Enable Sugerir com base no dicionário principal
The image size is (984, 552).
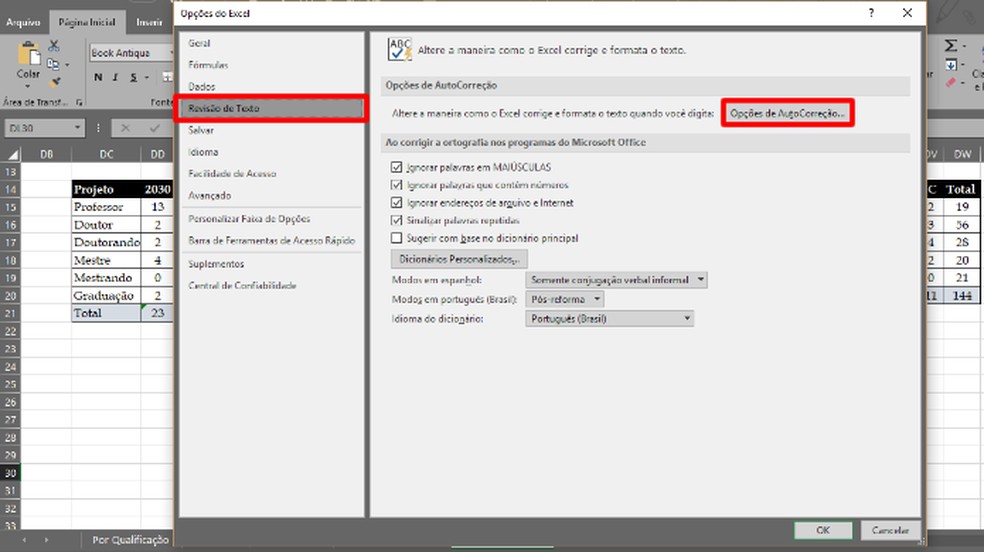(x=397, y=238)
